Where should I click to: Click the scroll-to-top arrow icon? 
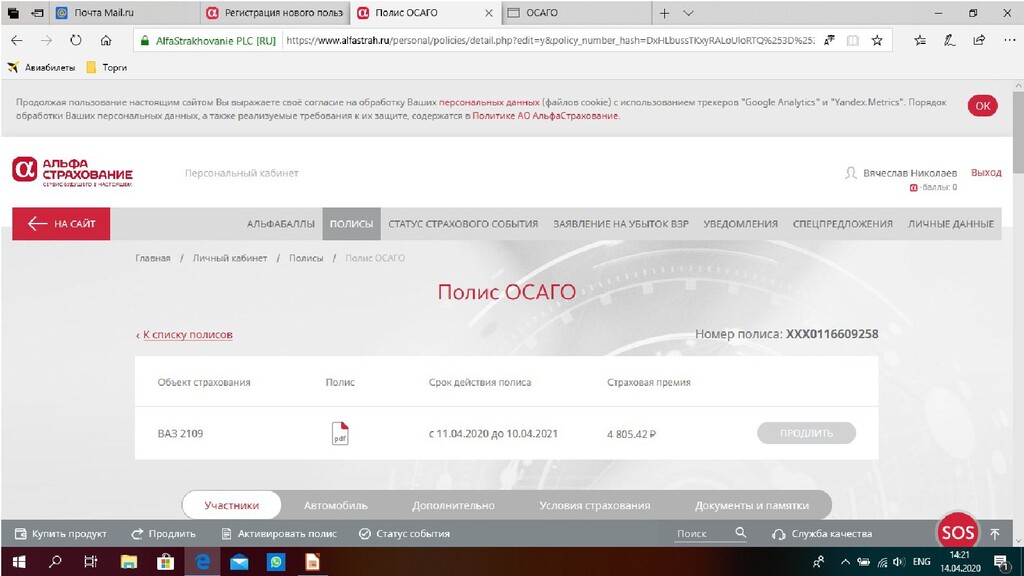[995, 534]
